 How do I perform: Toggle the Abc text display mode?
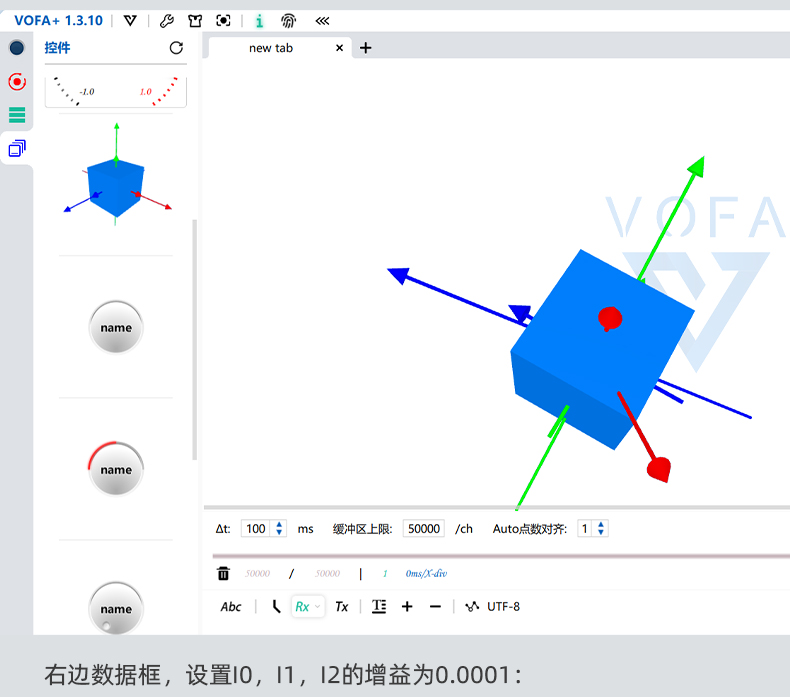coord(231,606)
